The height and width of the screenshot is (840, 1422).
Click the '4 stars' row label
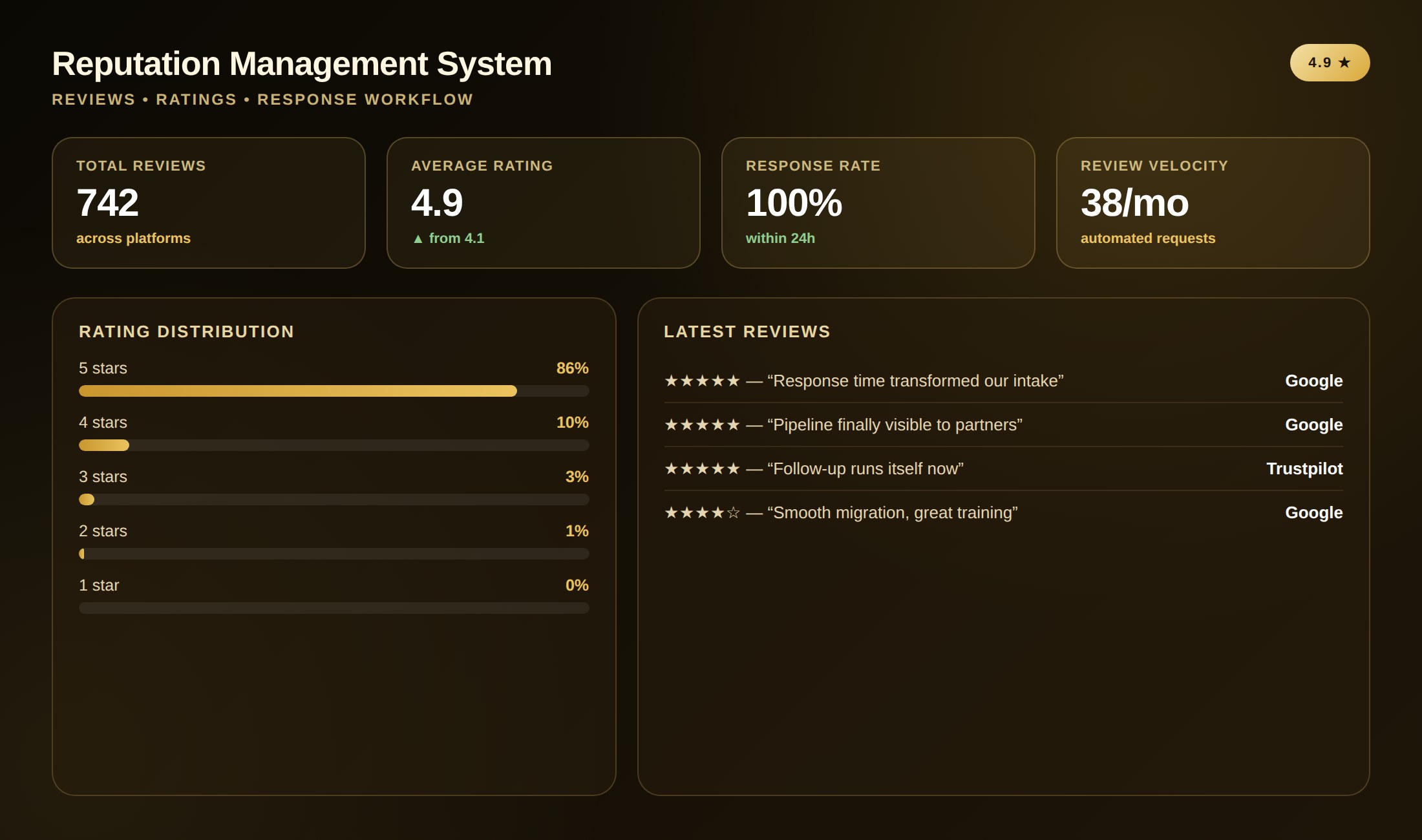[x=103, y=423]
